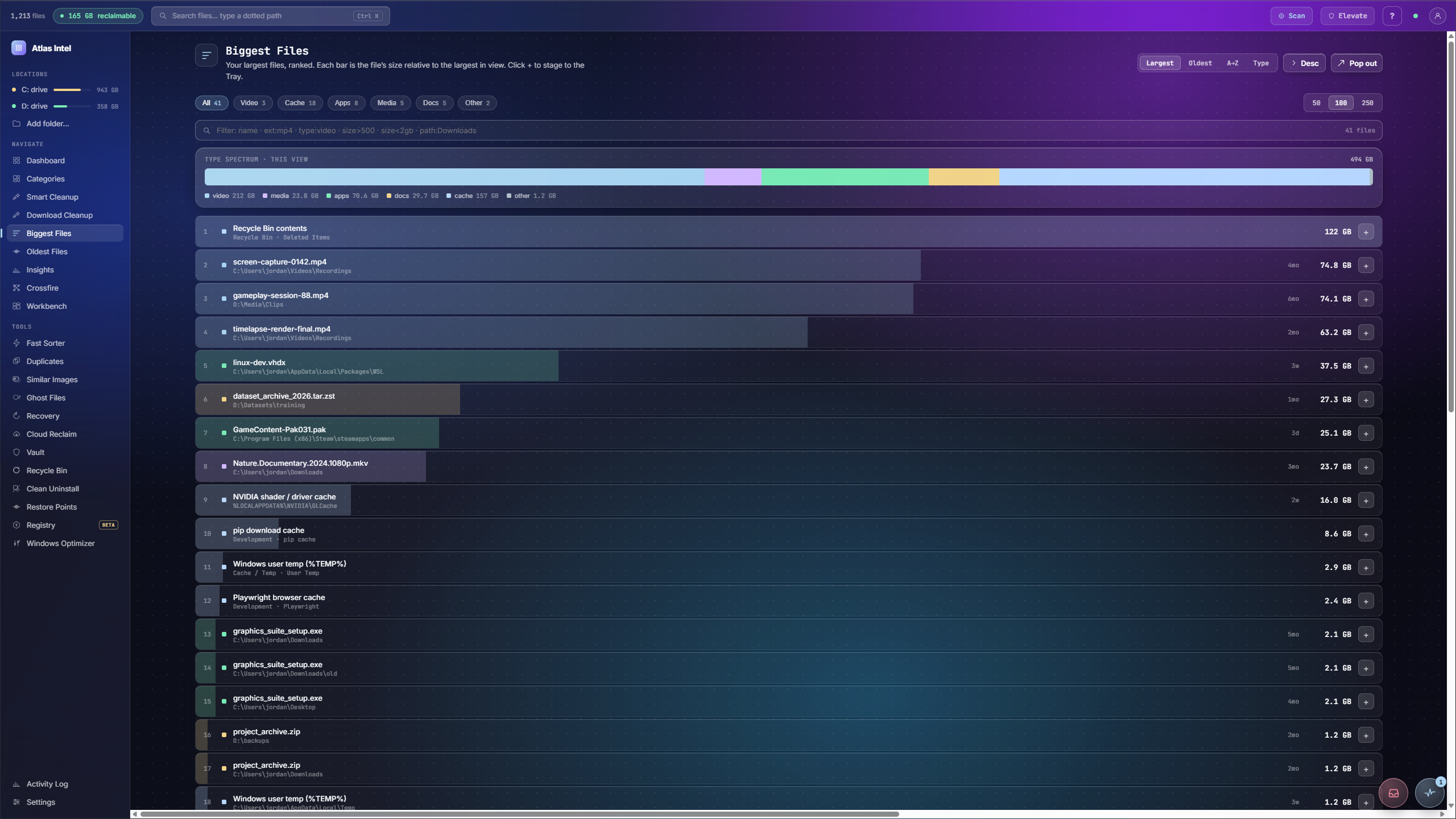Show 50 files per view
The width and height of the screenshot is (1456, 819).
(1316, 103)
